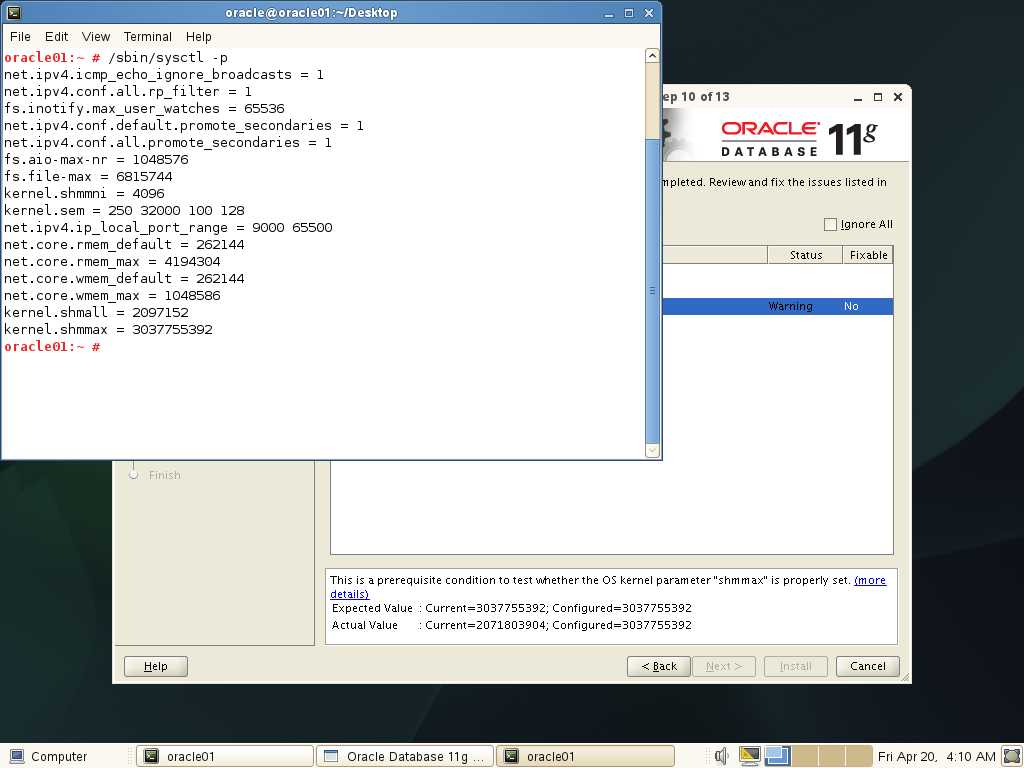Image resolution: width=1024 pixels, height=768 pixels.
Task: Click the network monitor tray icon
Action: point(750,756)
